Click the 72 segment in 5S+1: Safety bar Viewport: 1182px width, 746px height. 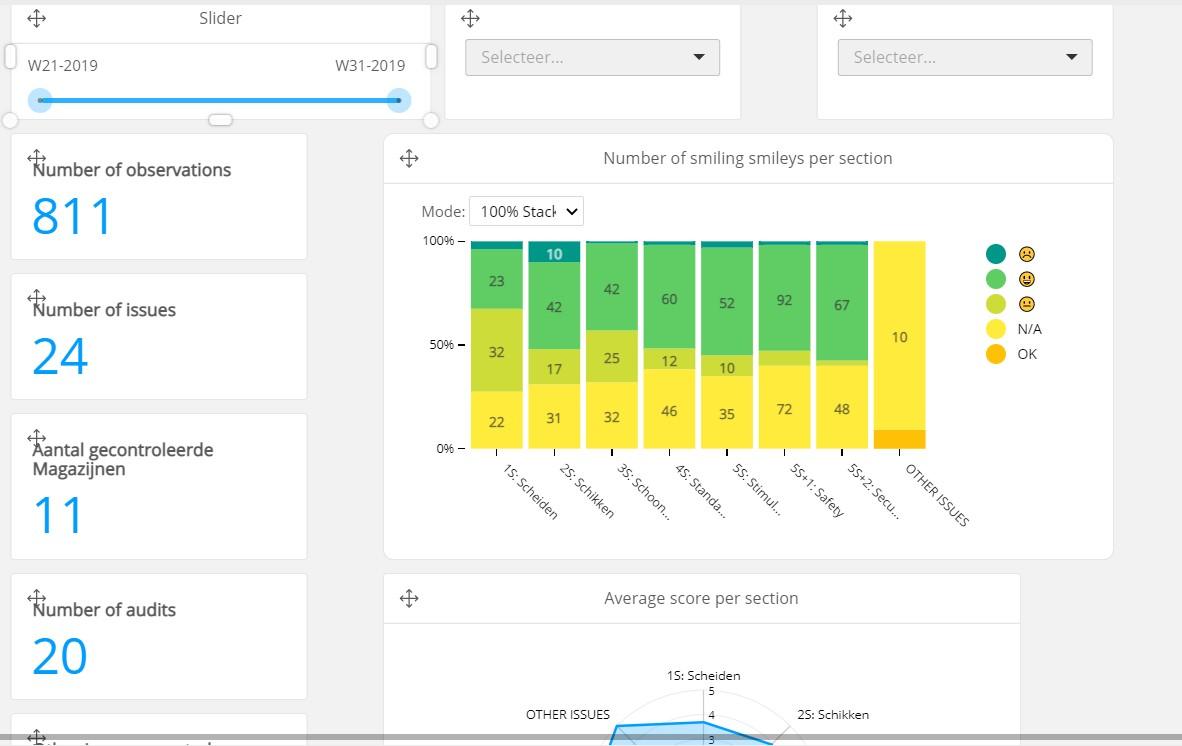784,408
